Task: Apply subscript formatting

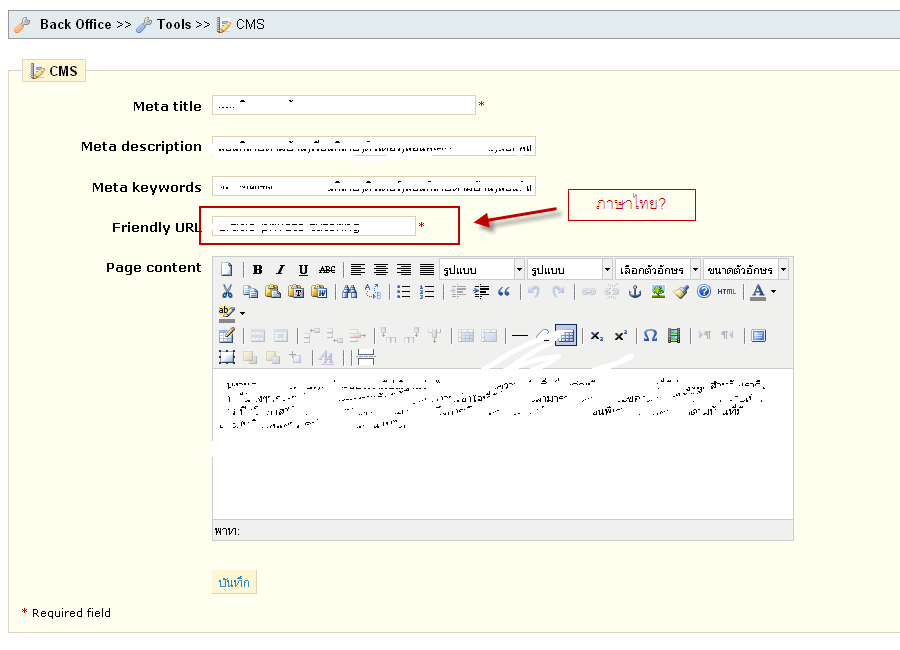Action: tap(597, 335)
